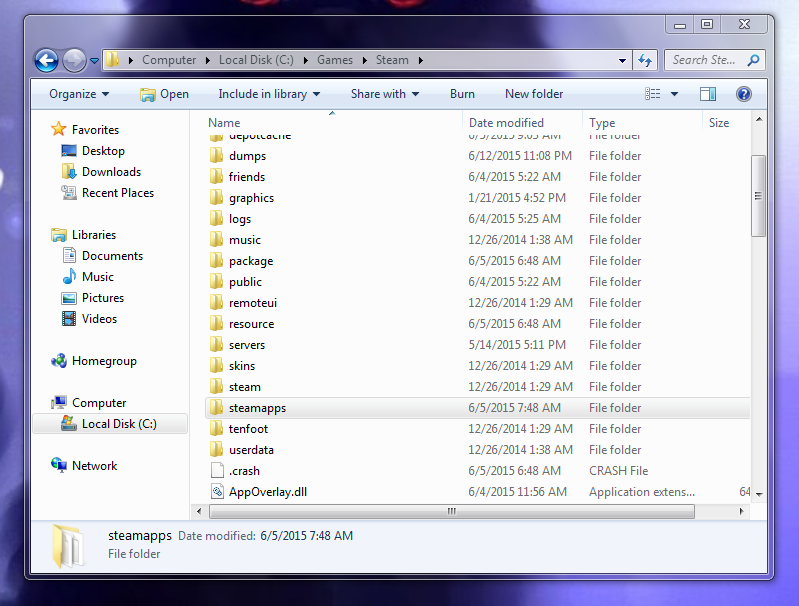
Task: Select the graphics folder icon
Action: pyautogui.click(x=217, y=197)
